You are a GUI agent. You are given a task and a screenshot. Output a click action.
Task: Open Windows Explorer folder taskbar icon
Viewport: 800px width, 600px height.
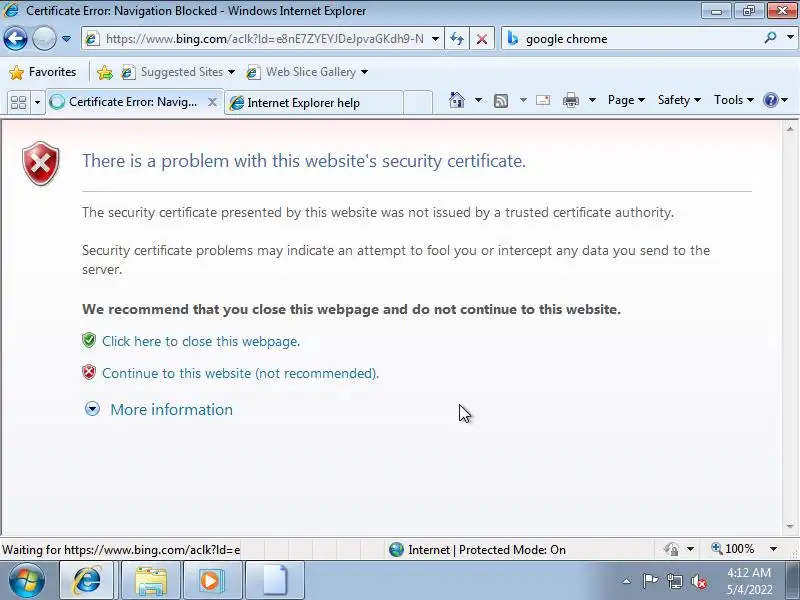[x=151, y=581]
